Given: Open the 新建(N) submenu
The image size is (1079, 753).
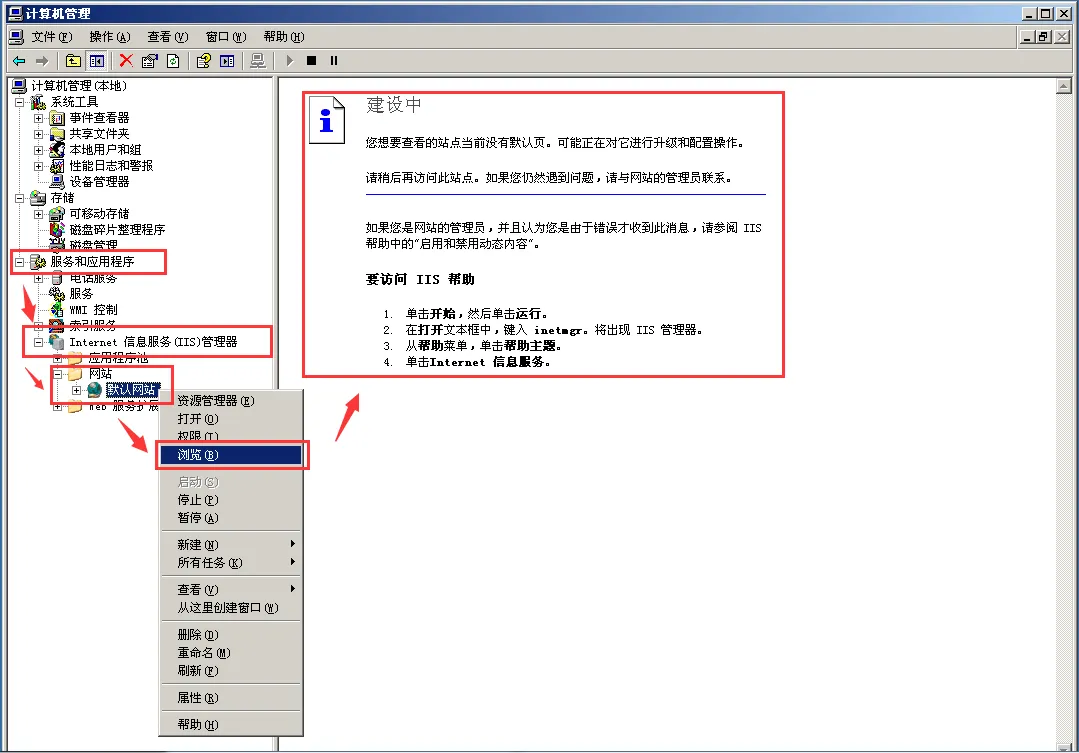Looking at the screenshot, I should click(231, 544).
